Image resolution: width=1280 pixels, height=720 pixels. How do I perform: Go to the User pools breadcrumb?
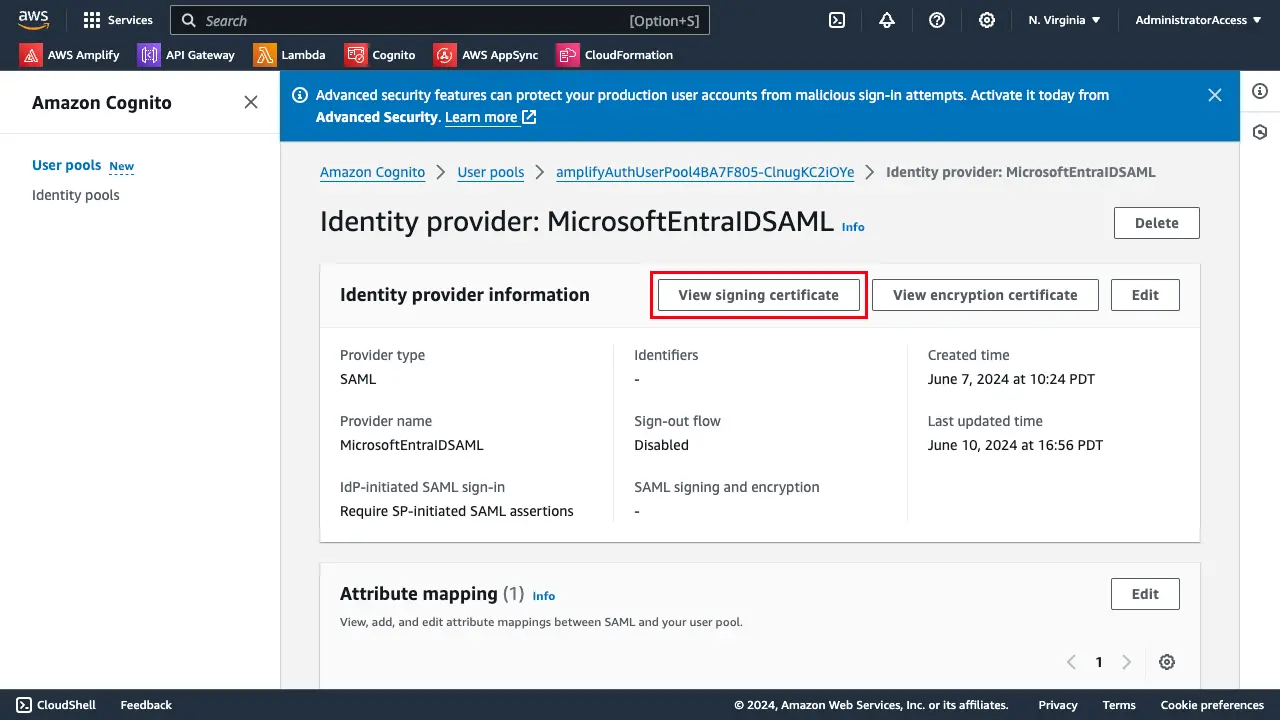[x=491, y=172]
